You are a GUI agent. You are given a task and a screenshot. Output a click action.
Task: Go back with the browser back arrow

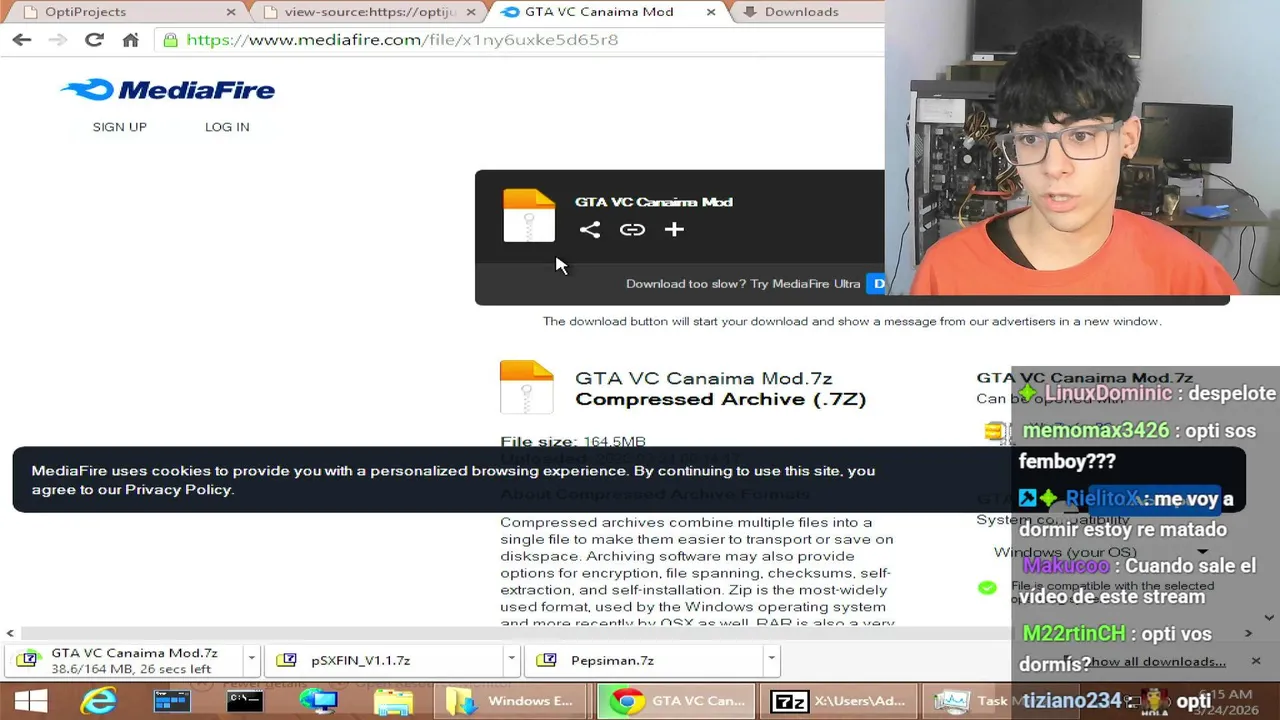click(22, 40)
